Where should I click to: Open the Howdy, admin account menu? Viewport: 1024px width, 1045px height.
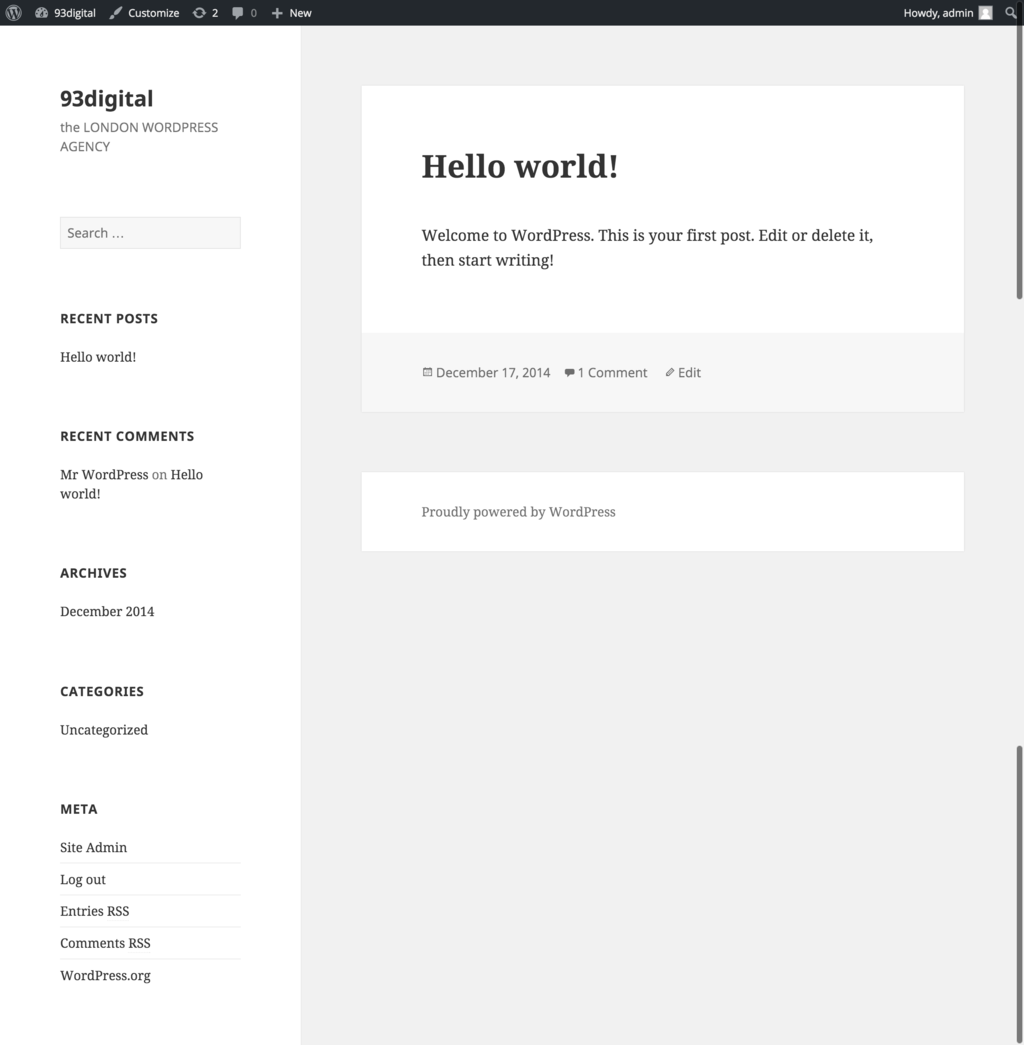tap(938, 13)
